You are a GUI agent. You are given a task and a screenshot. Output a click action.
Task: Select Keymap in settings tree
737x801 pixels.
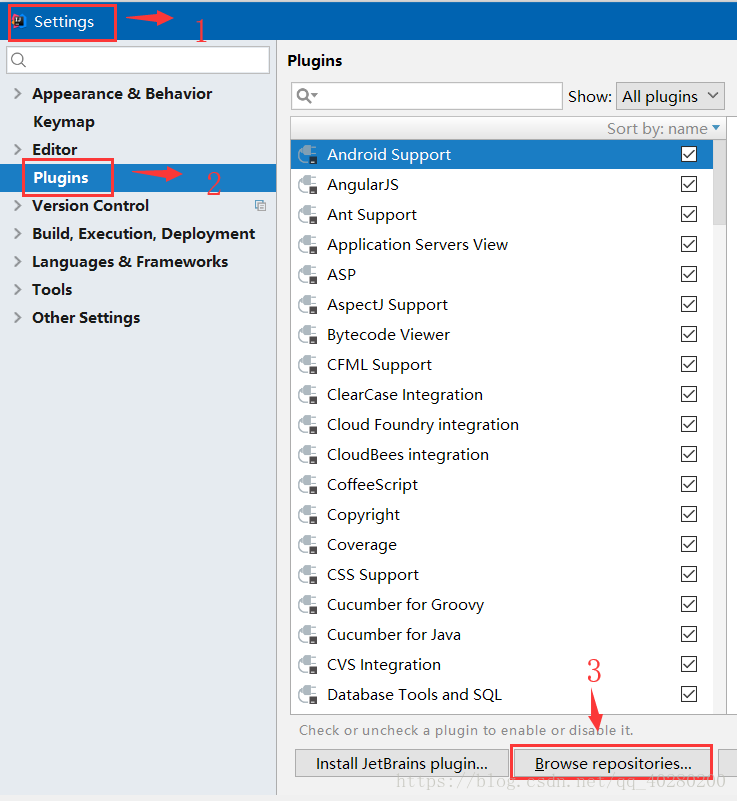click(64, 122)
